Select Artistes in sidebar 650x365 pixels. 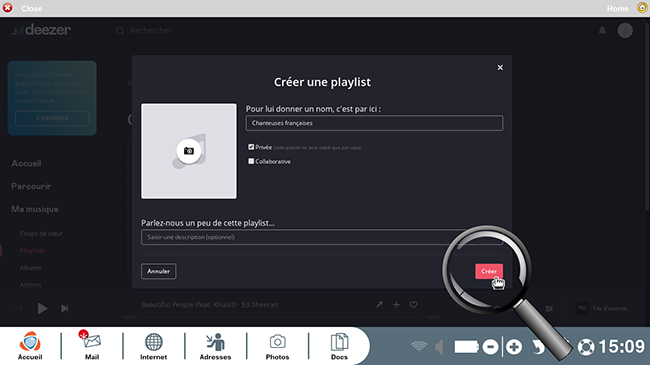click(x=31, y=285)
